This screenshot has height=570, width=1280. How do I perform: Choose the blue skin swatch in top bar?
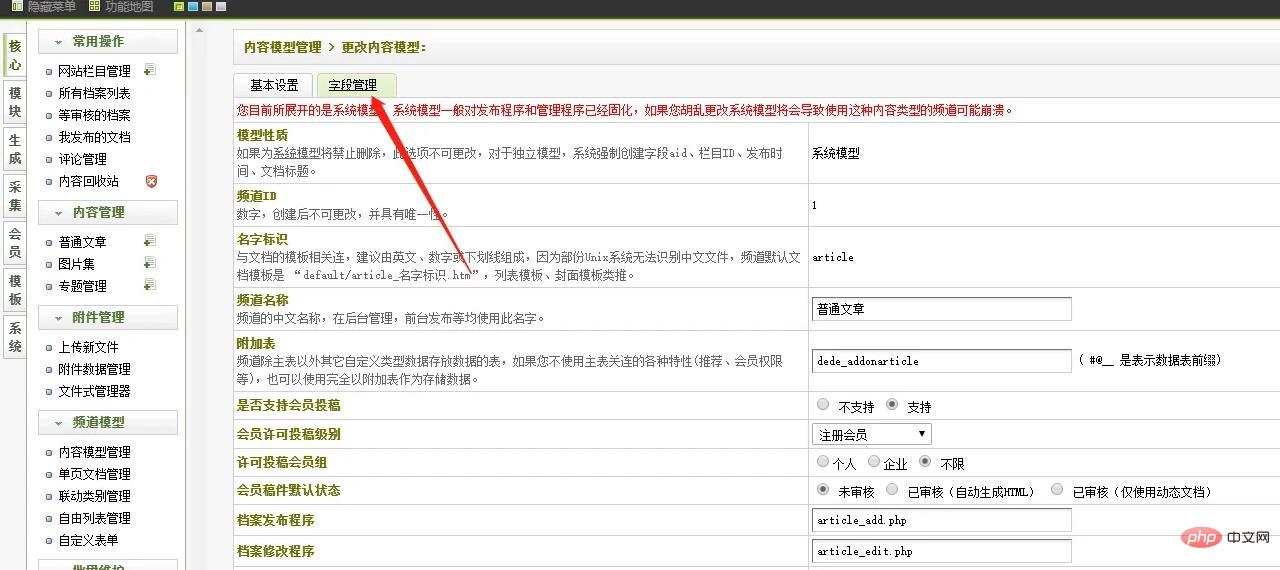pos(193,7)
